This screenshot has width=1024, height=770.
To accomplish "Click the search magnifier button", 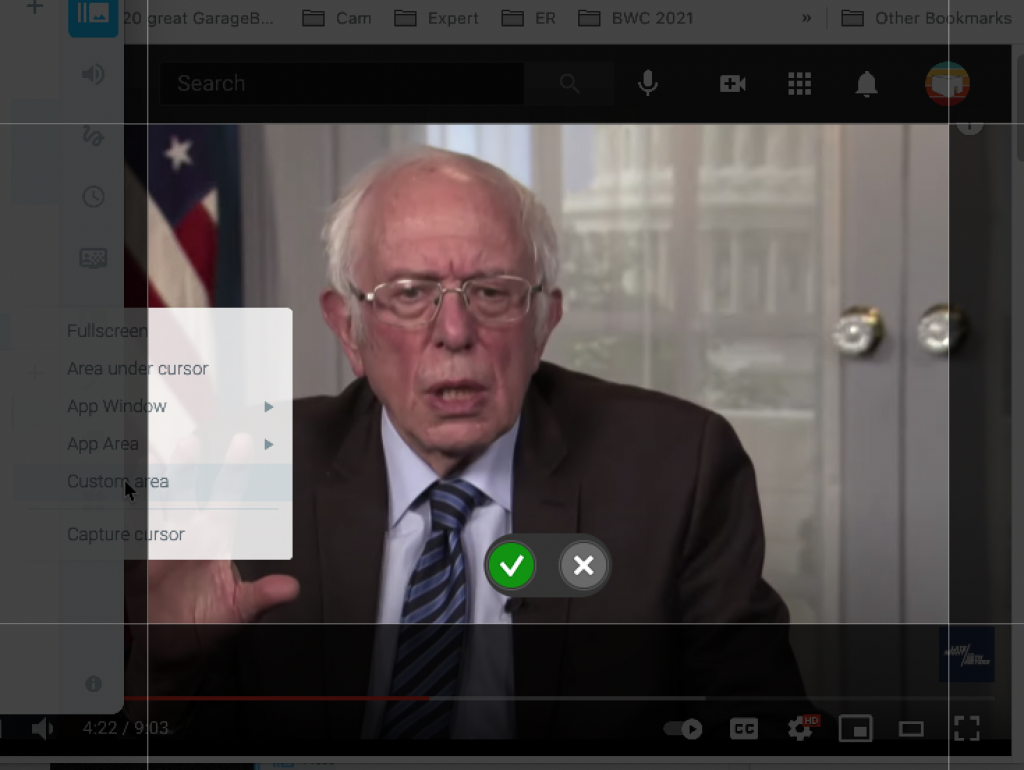I will point(569,84).
